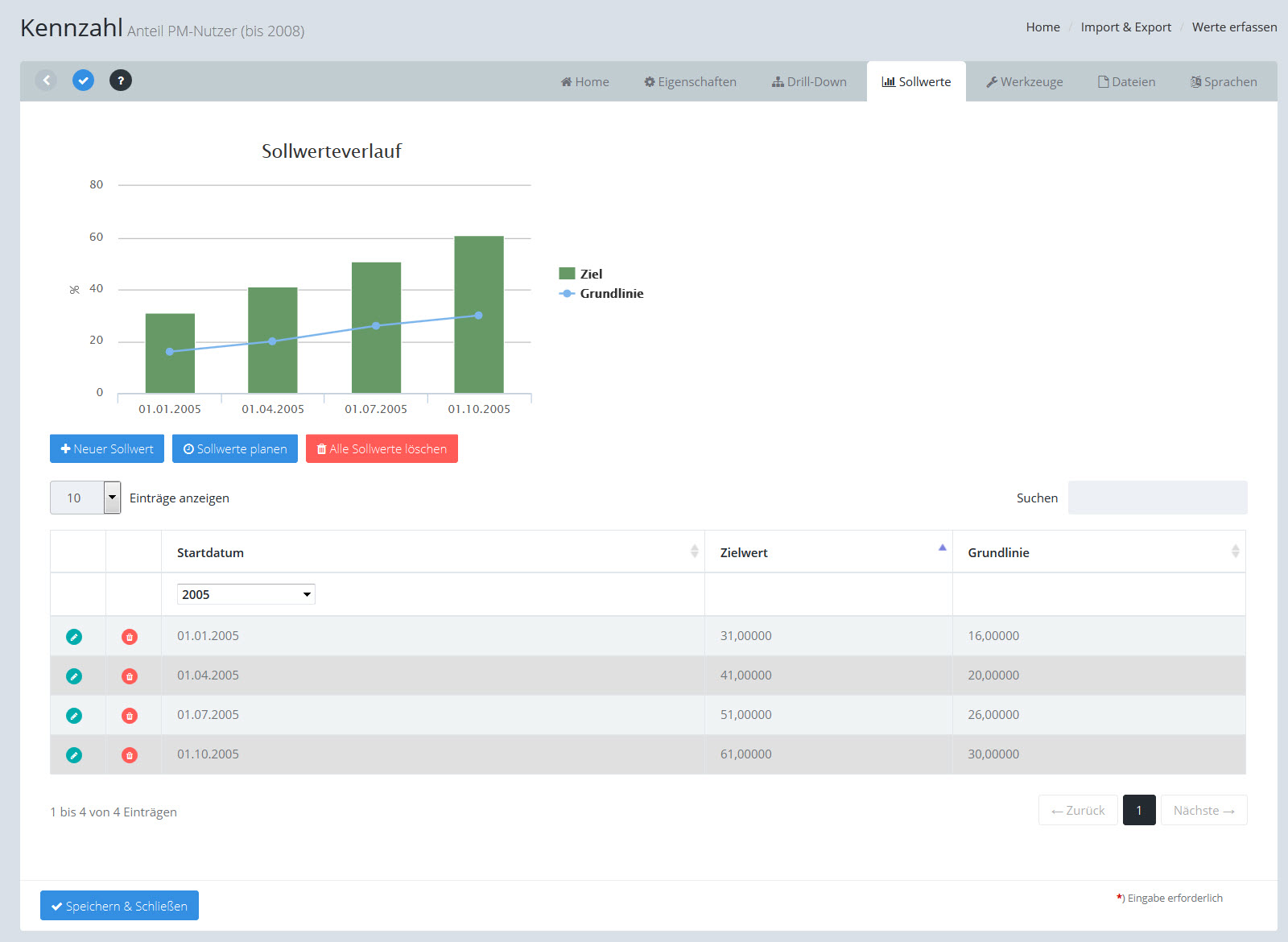The width and height of the screenshot is (1288, 942).
Task: Edit the 01.01.2005 target entry
Action: click(x=74, y=637)
